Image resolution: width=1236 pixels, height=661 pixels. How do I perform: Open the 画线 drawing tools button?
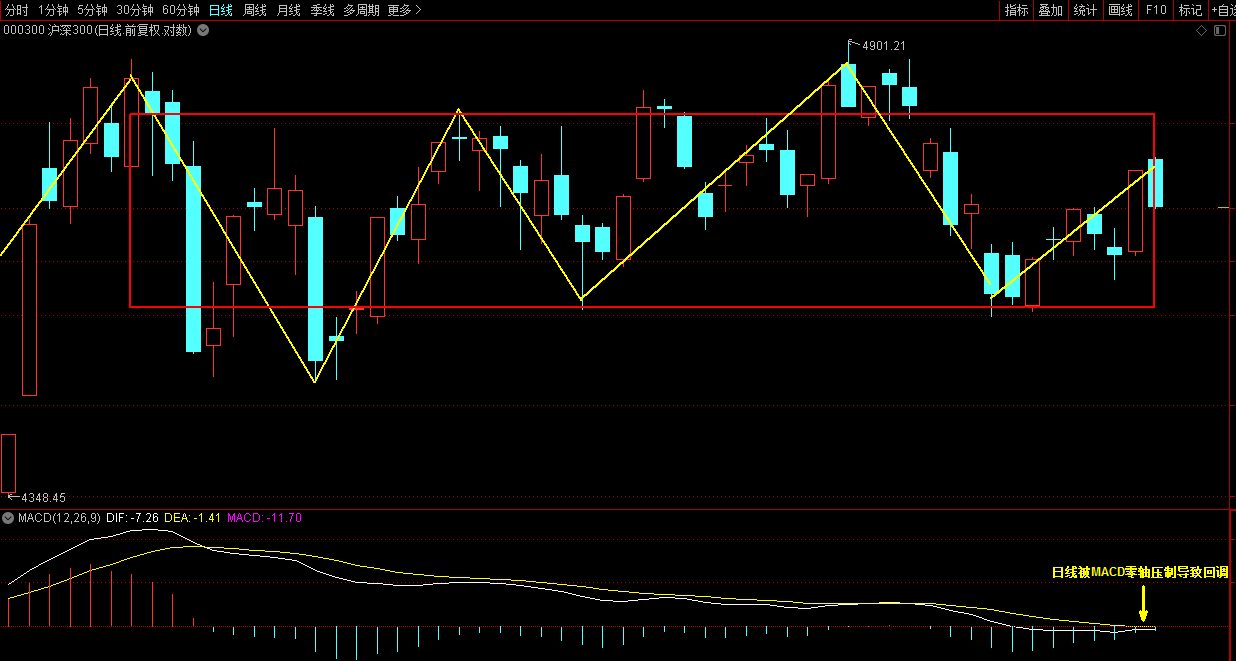tap(1121, 10)
